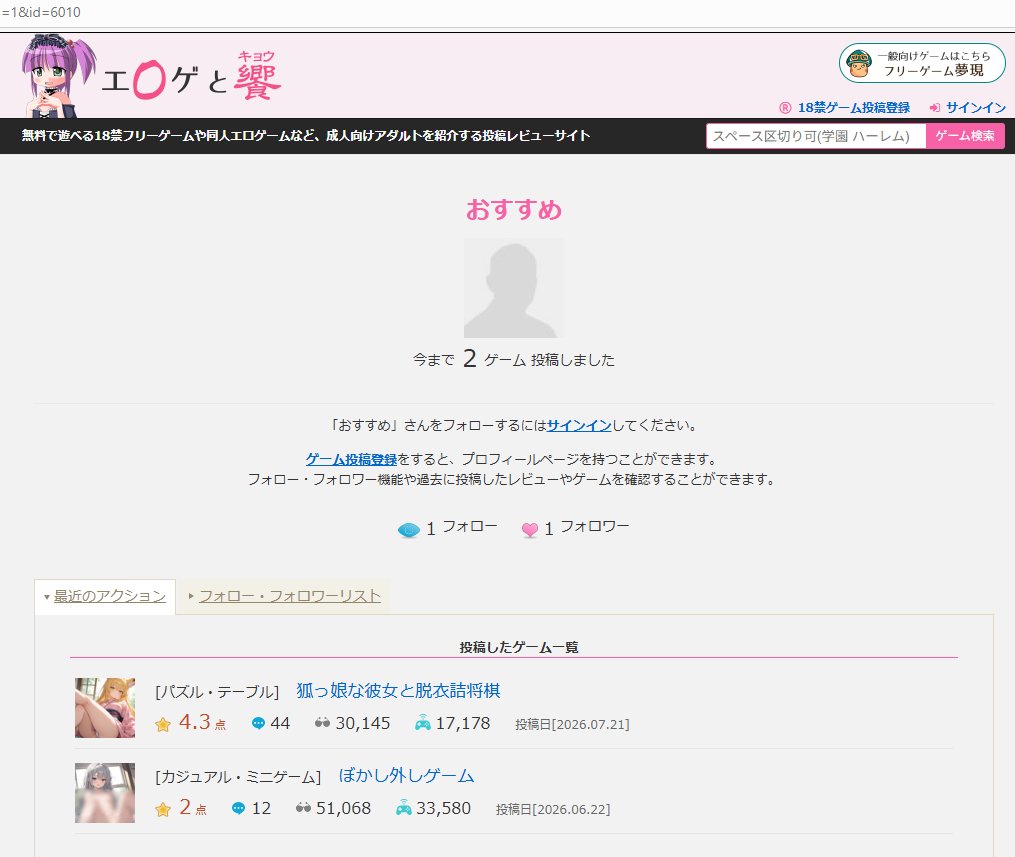The height and width of the screenshot is (857, 1015).
Task: Open the ぼかし外しゲーム game title
Action: tap(407, 775)
